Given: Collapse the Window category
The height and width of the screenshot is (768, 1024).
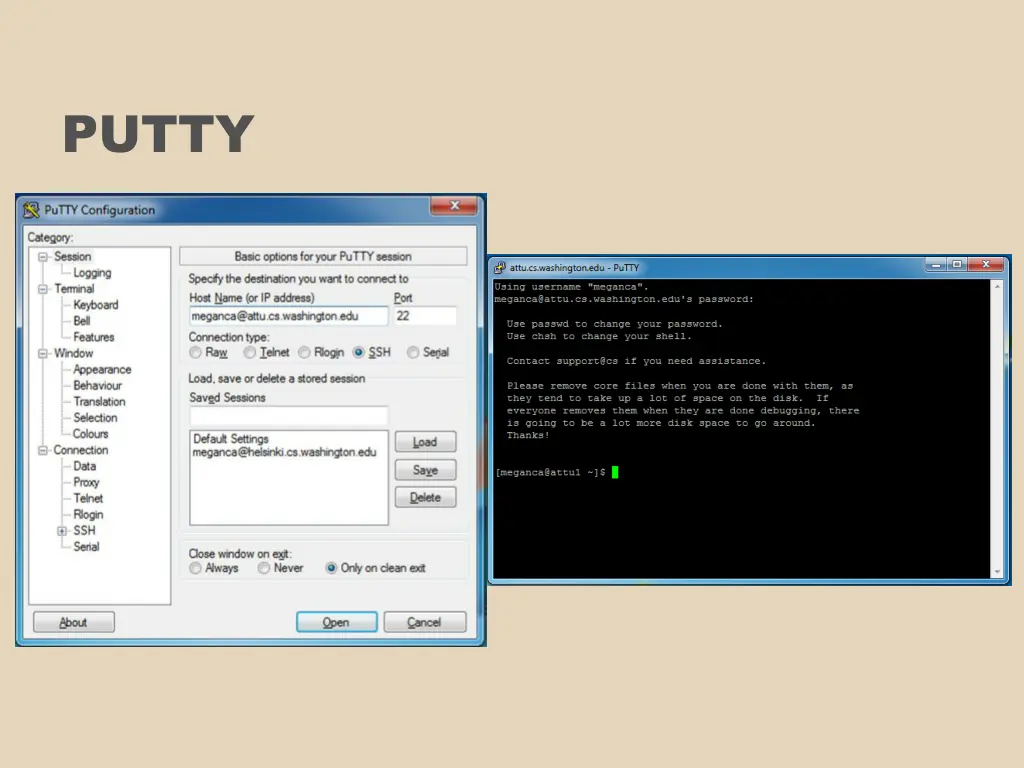Looking at the screenshot, I should [x=41, y=353].
